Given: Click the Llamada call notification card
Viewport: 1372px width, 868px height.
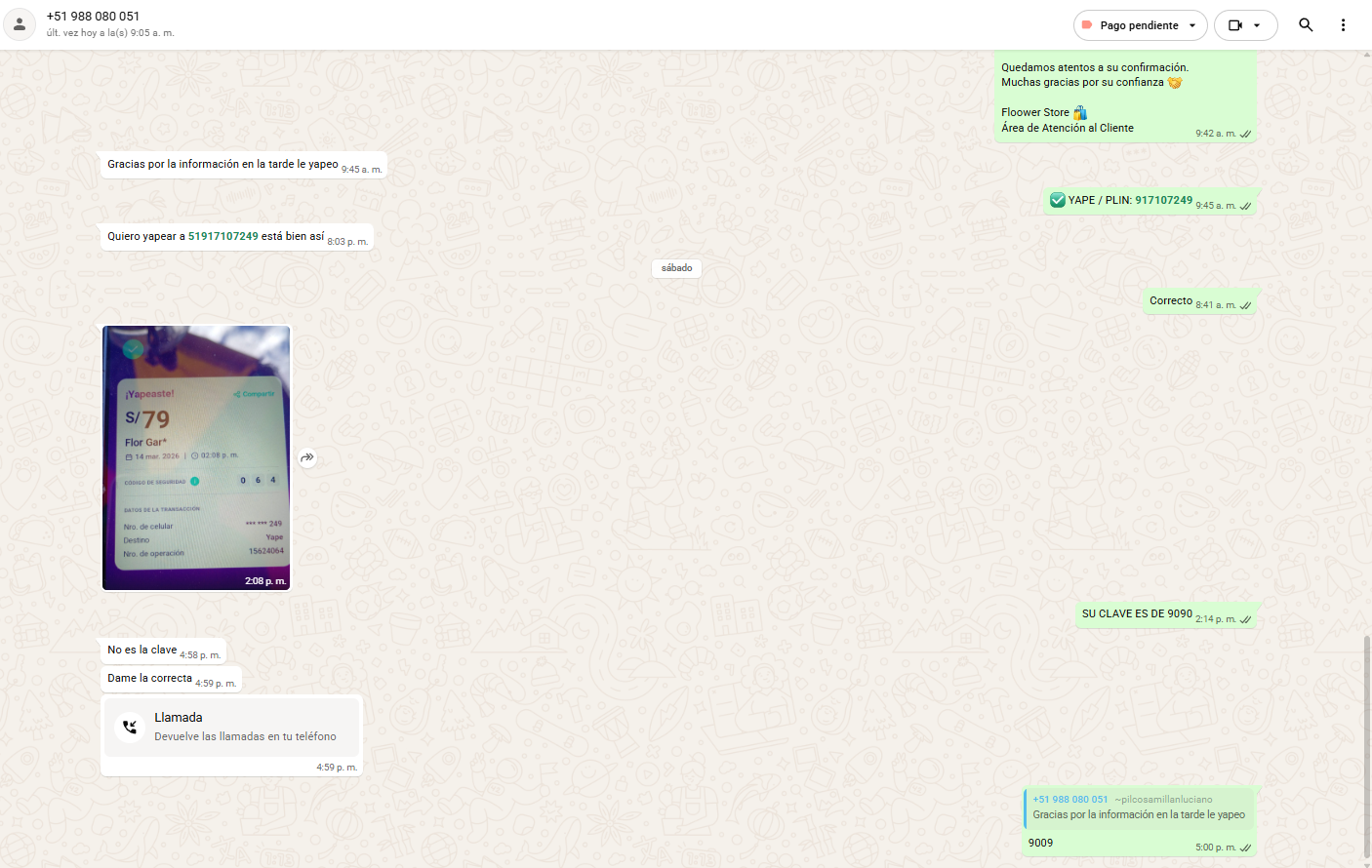Looking at the screenshot, I should click(x=232, y=727).
